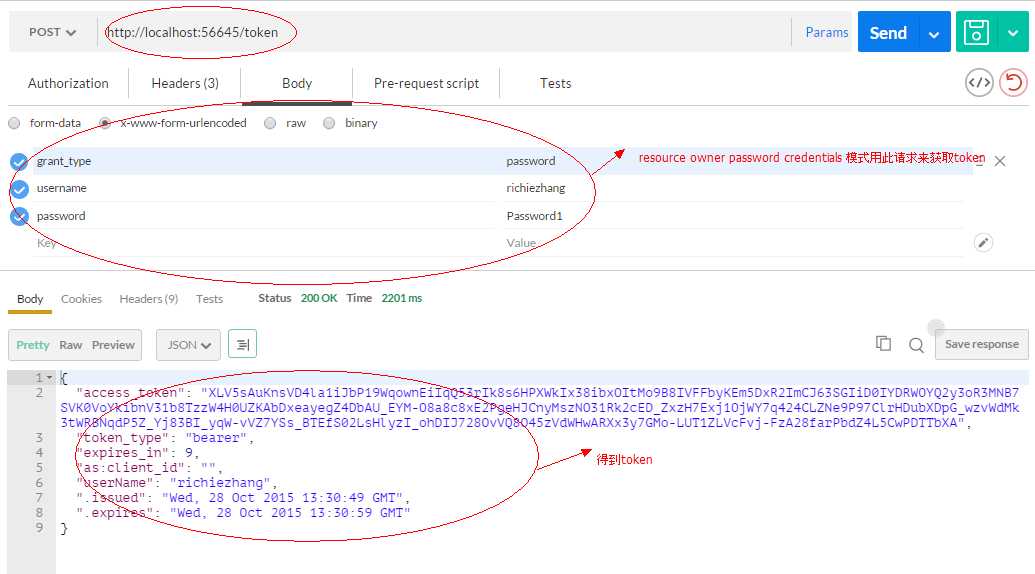Click the ".issued" date line
The image size is (1035, 574).
(243, 498)
